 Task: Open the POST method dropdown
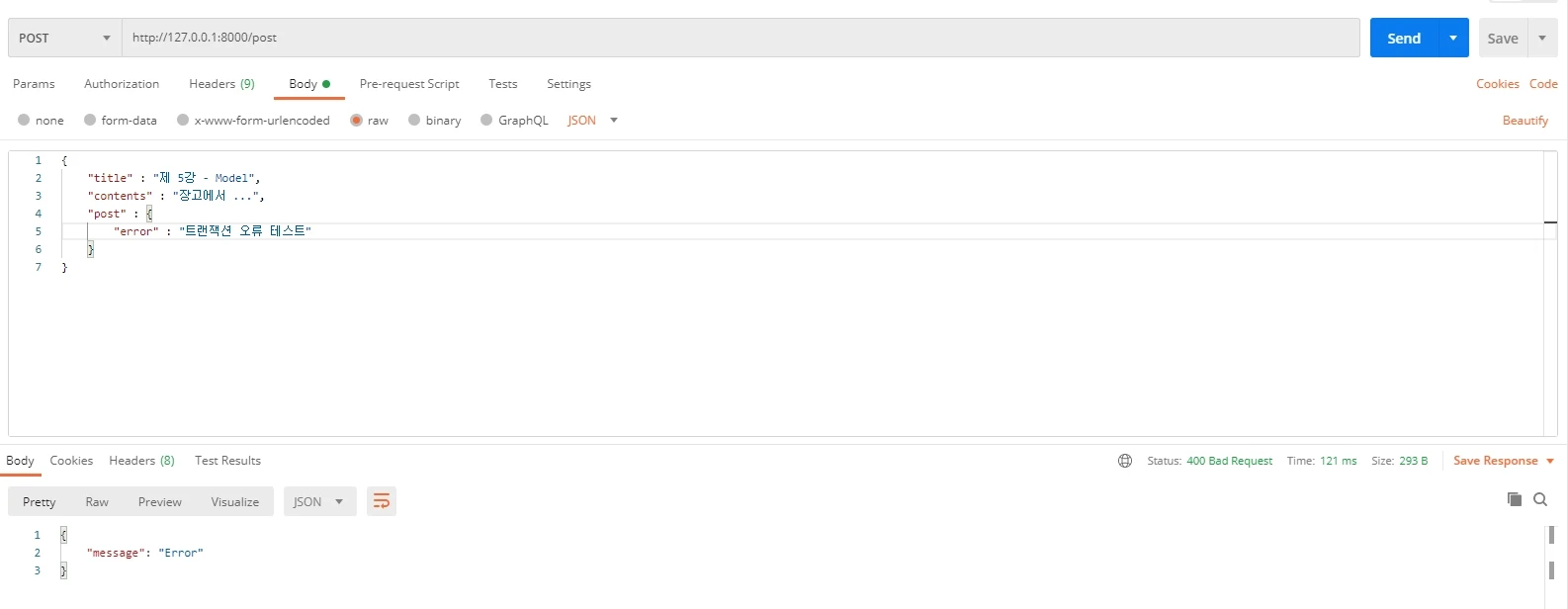(64, 38)
